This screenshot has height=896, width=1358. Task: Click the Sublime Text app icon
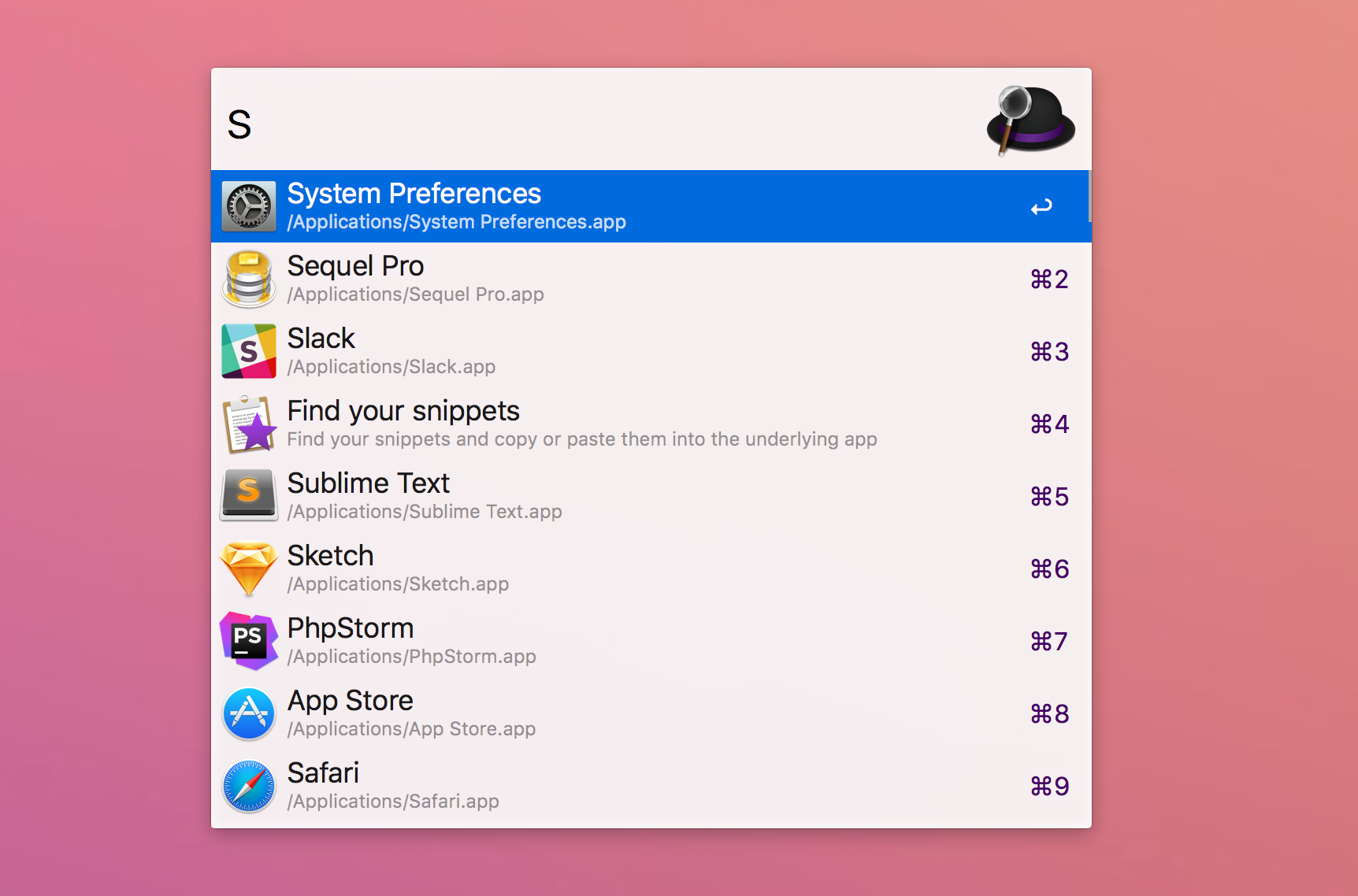(249, 496)
